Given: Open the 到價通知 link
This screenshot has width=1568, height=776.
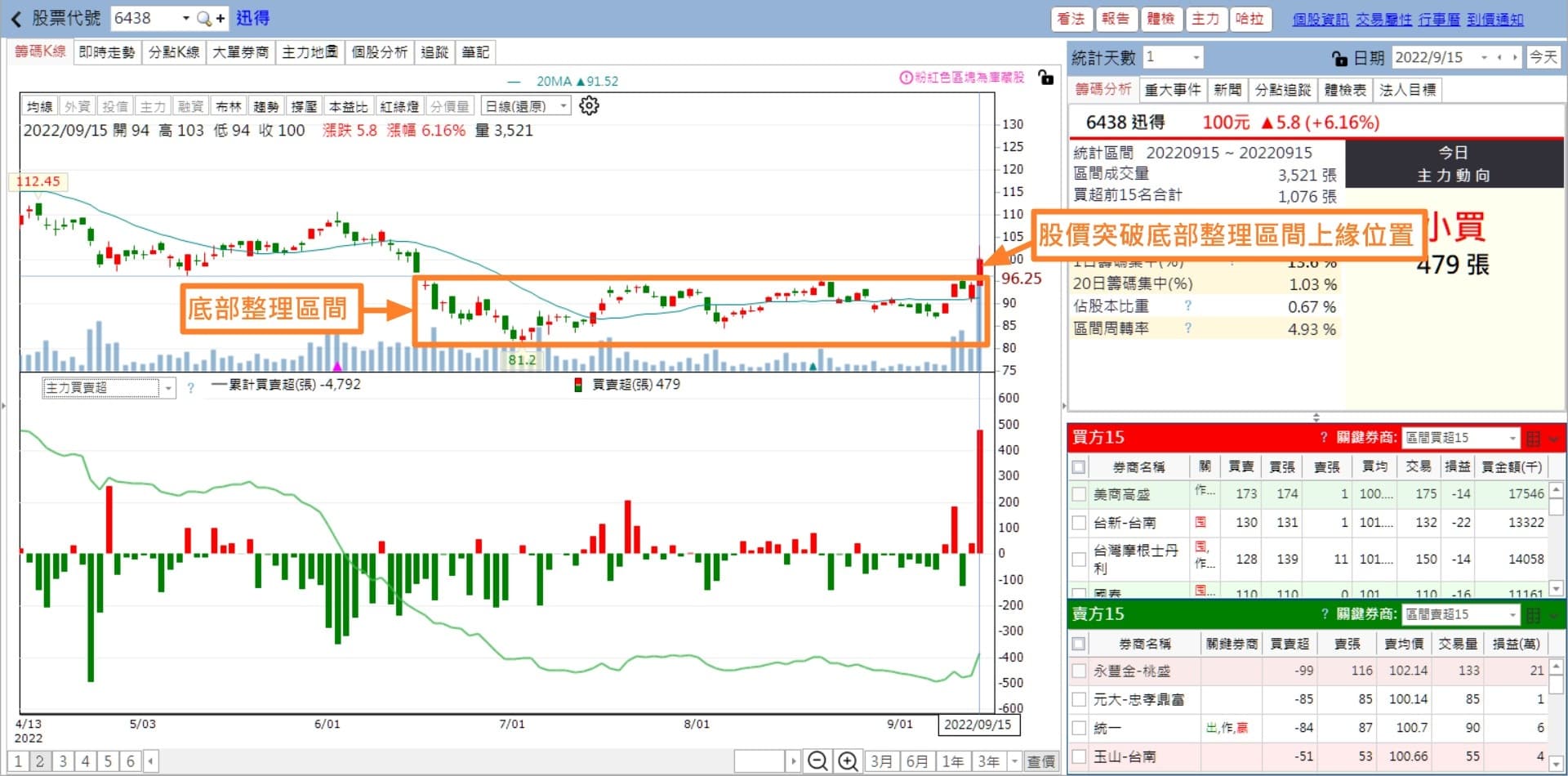Looking at the screenshot, I should click(x=1494, y=20).
